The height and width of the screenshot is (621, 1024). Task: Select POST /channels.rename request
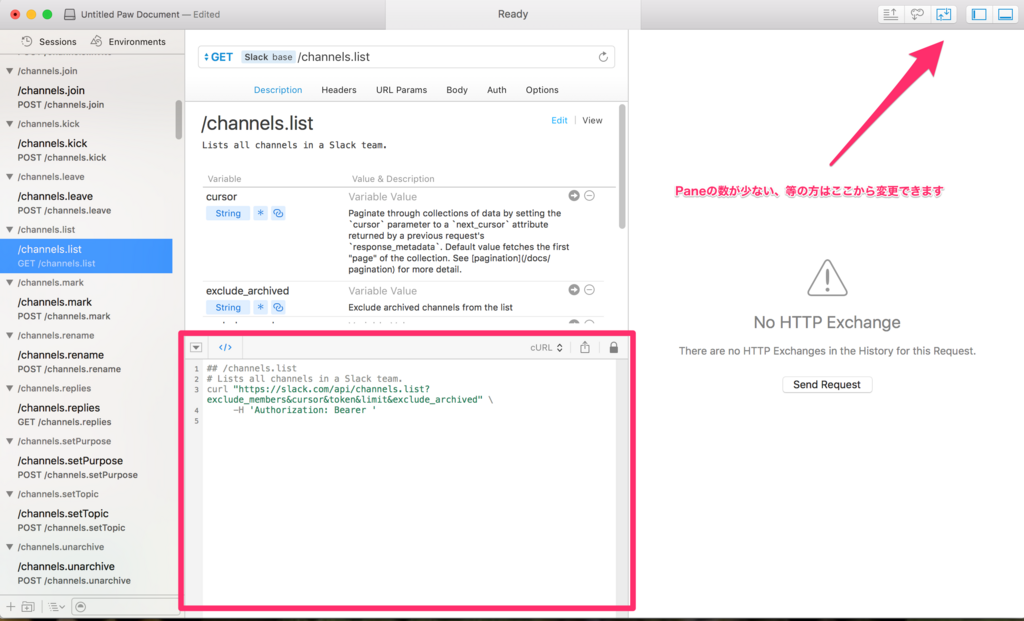[86, 361]
